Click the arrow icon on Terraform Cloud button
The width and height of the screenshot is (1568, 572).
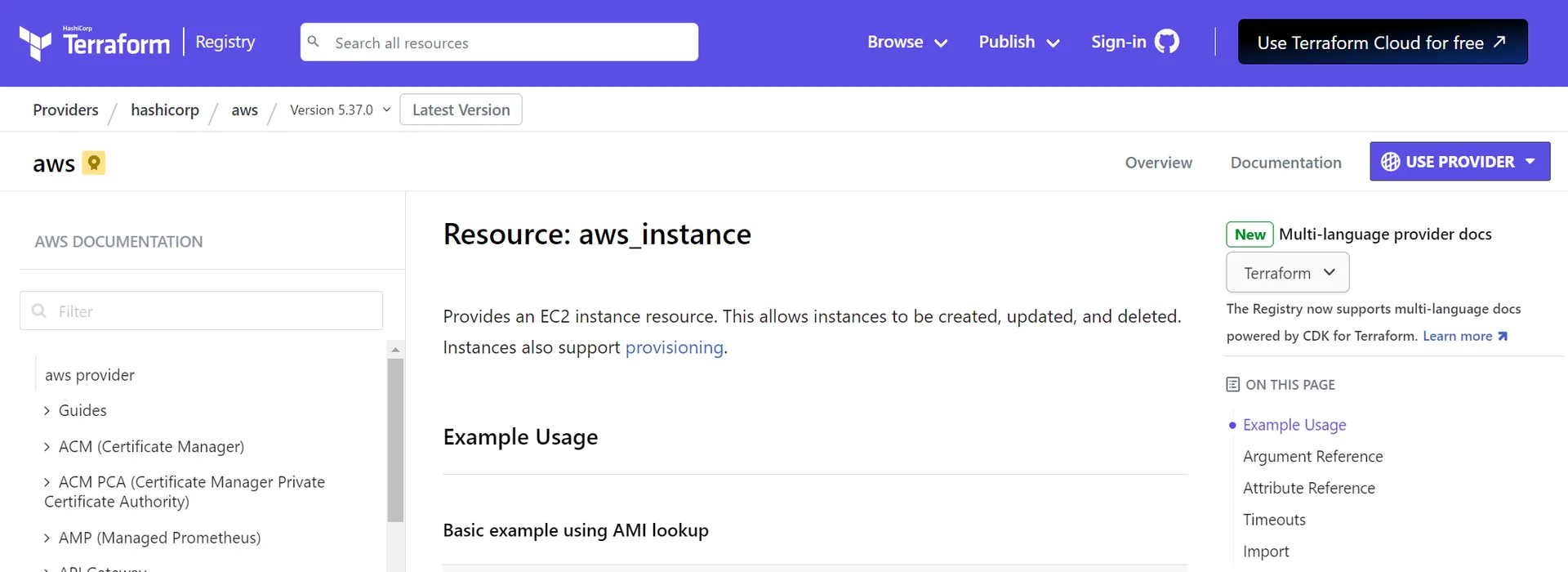tap(1499, 42)
